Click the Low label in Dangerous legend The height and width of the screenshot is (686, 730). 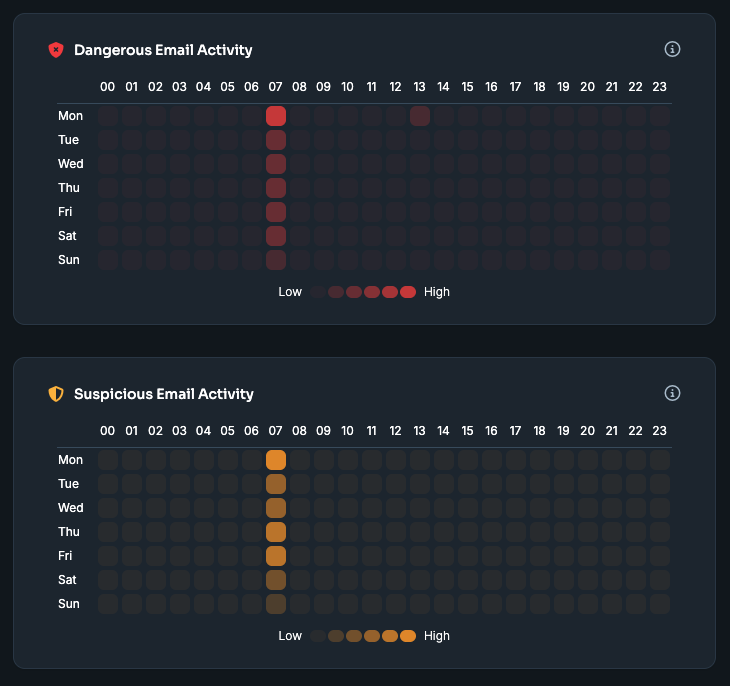coord(290,292)
